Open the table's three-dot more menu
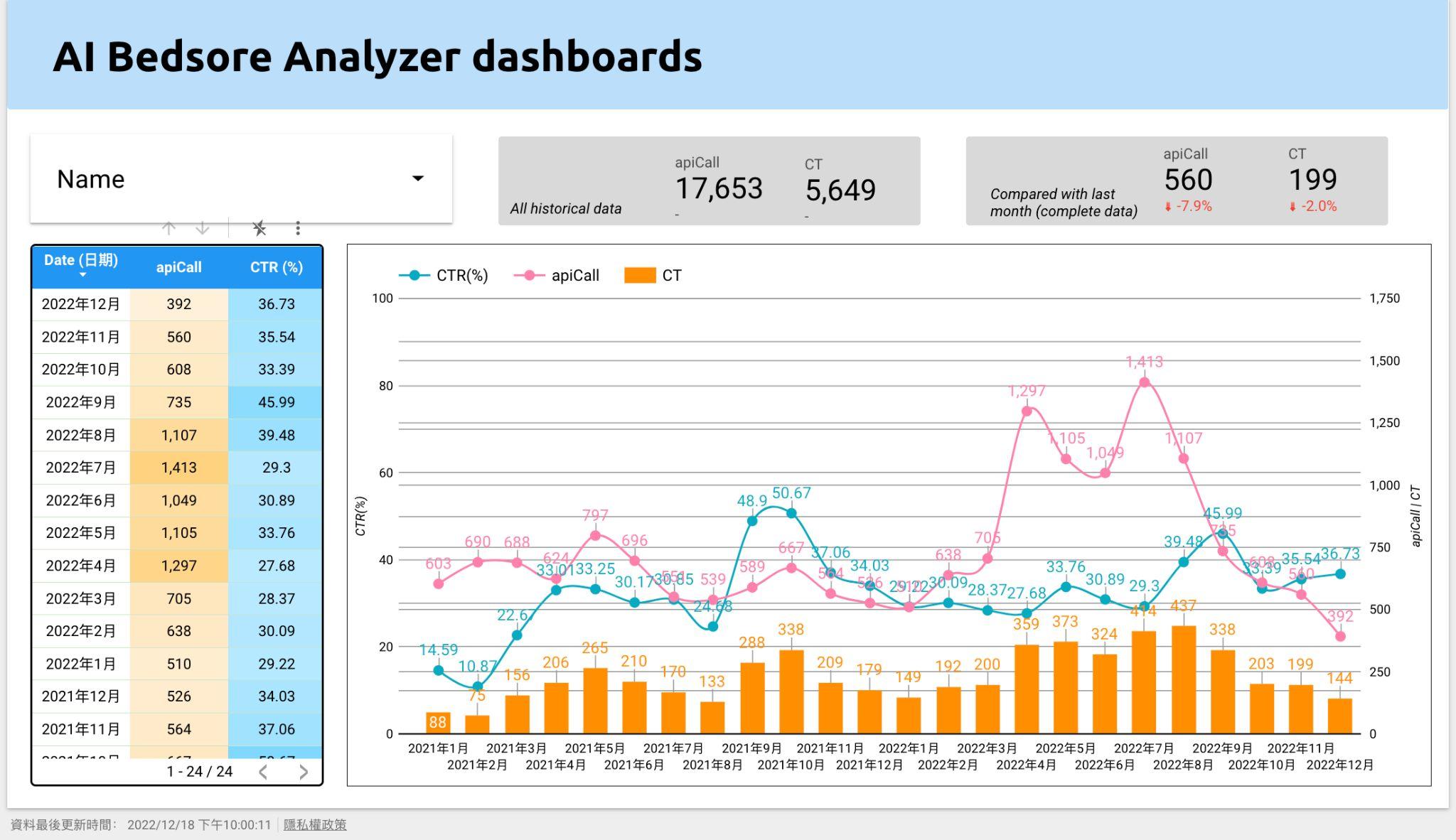1456x840 pixels. [x=298, y=228]
